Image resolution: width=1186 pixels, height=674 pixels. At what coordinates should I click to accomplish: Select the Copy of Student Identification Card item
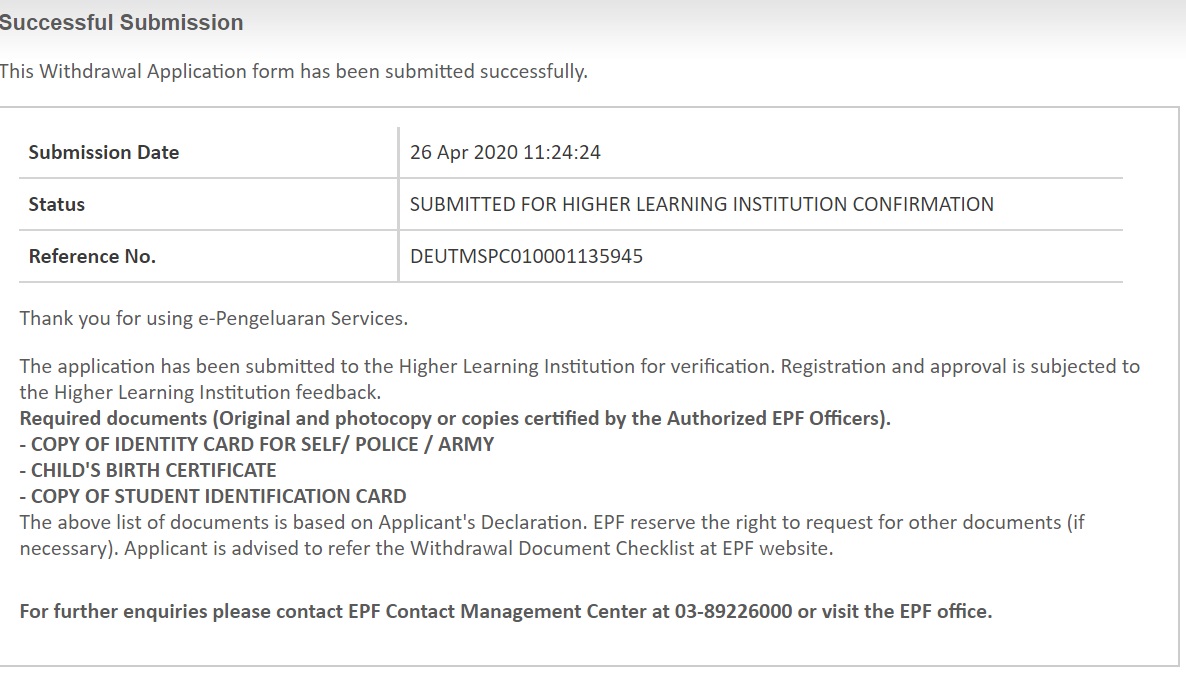(x=213, y=497)
